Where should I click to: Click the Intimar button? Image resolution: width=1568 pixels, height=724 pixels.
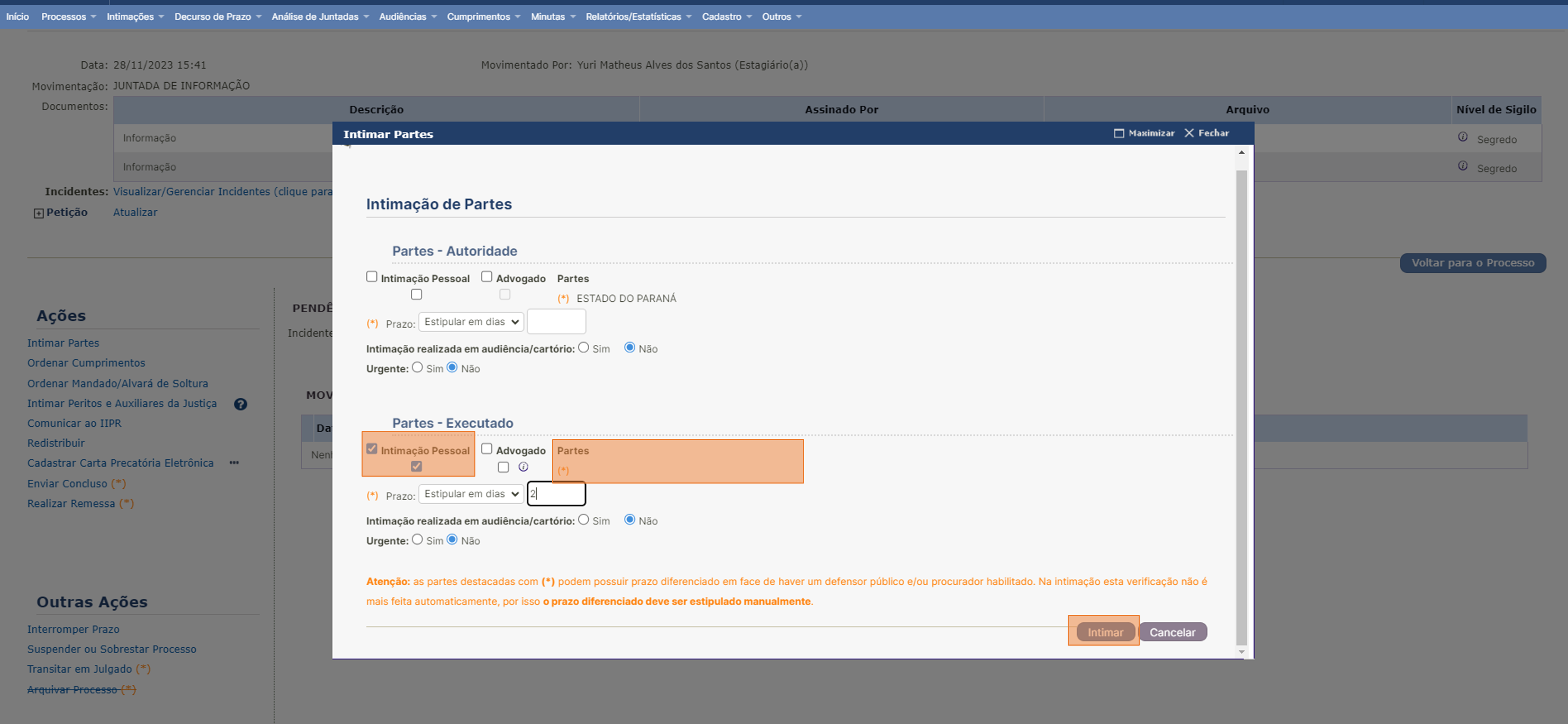tap(1105, 632)
